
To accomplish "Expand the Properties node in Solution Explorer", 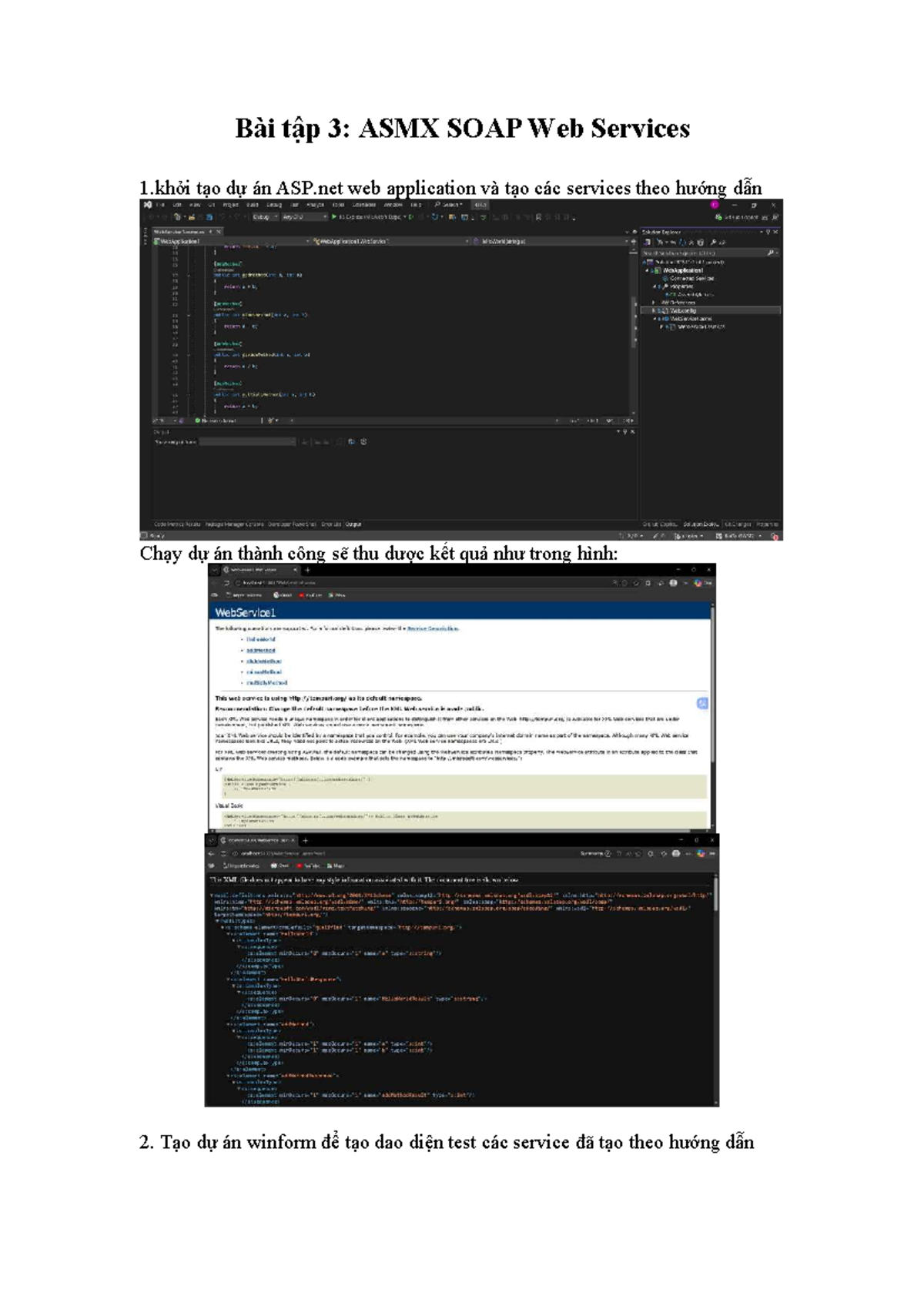I will pos(655,286).
